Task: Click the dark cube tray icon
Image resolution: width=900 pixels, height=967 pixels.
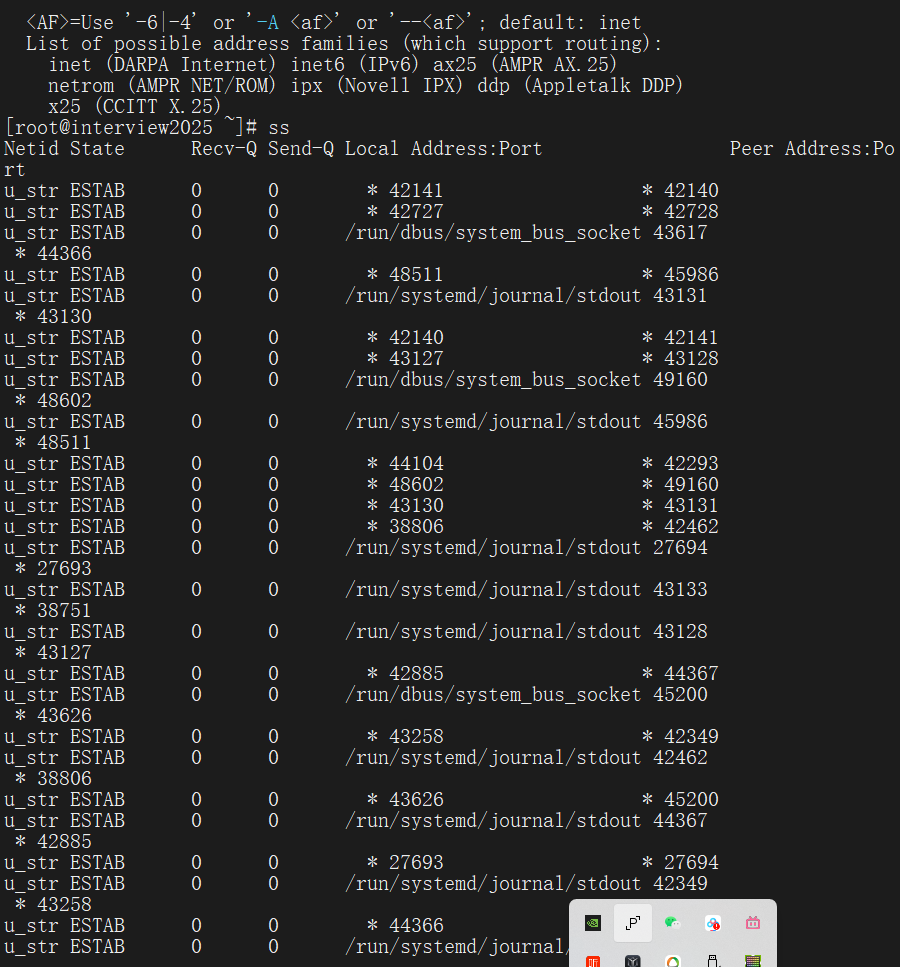Action: pyautogui.click(x=633, y=961)
